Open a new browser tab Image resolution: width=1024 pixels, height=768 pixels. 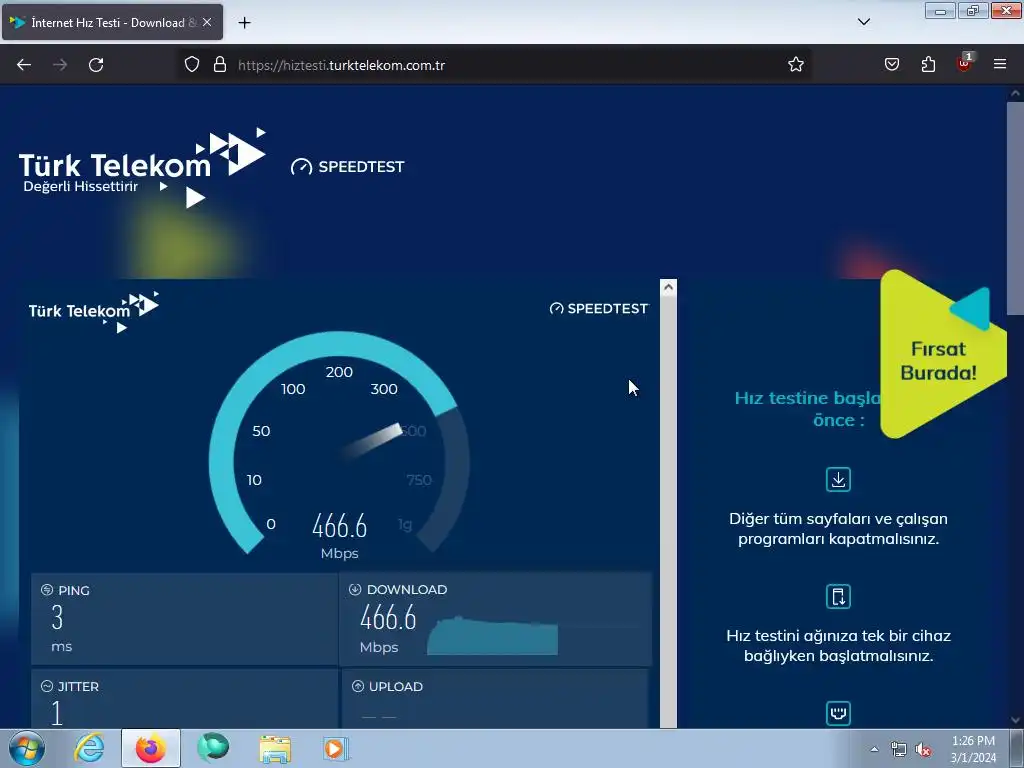coord(244,23)
